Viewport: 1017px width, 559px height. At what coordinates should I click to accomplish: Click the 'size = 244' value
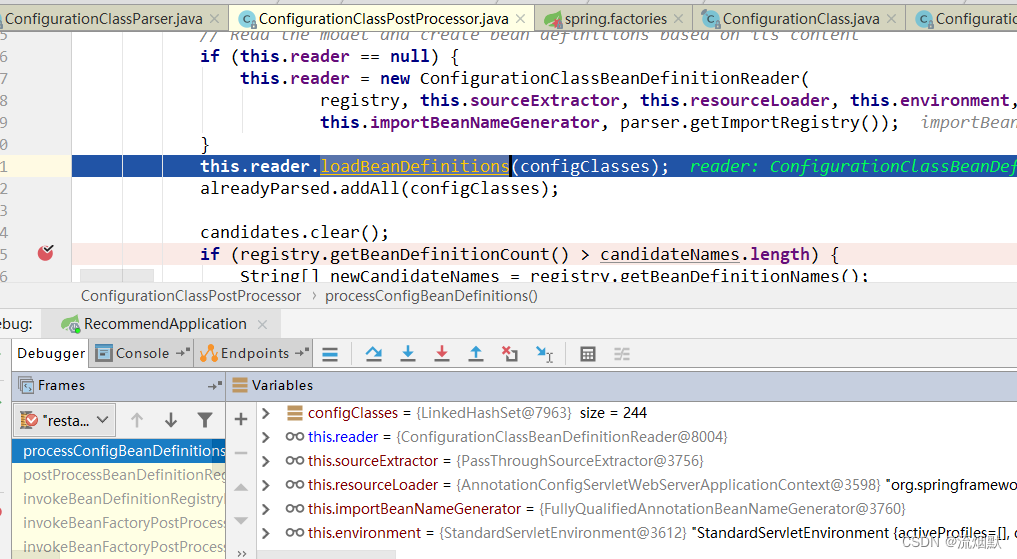(613, 413)
